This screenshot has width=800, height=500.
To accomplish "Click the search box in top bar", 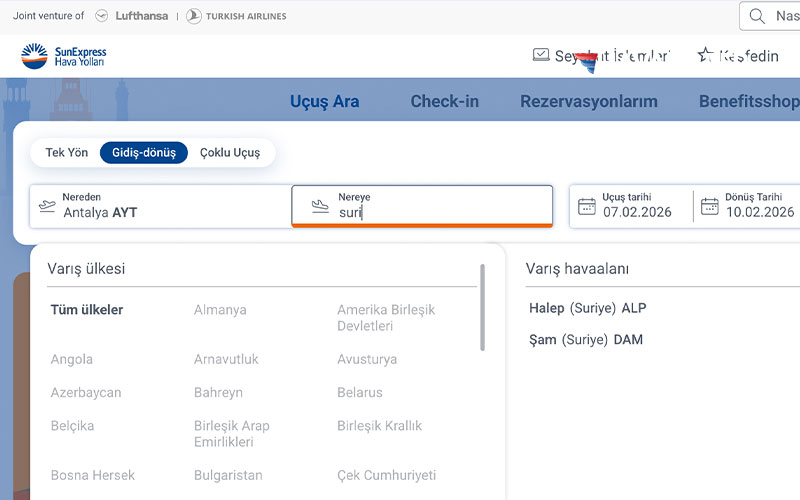I will pyautogui.click(x=769, y=16).
